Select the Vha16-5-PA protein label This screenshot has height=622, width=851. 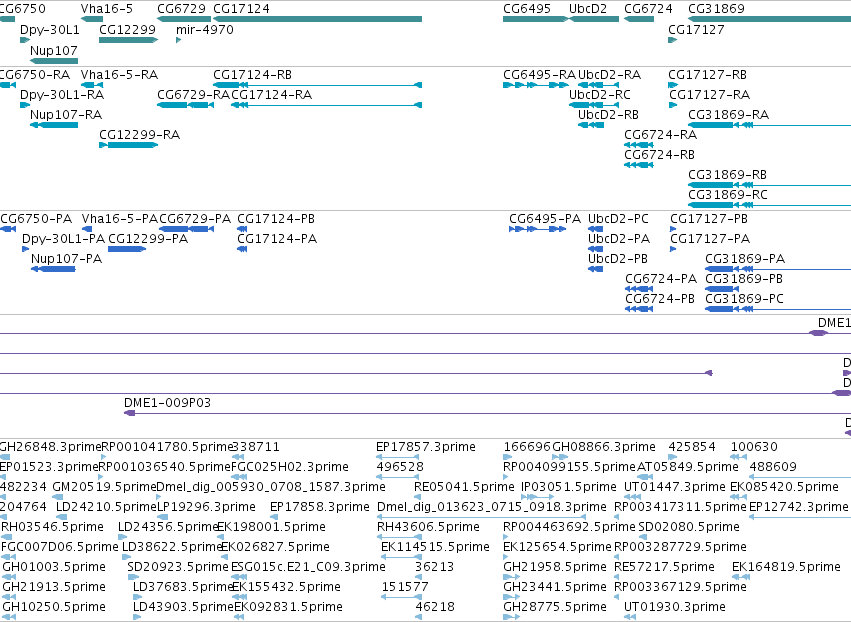click(x=119, y=219)
